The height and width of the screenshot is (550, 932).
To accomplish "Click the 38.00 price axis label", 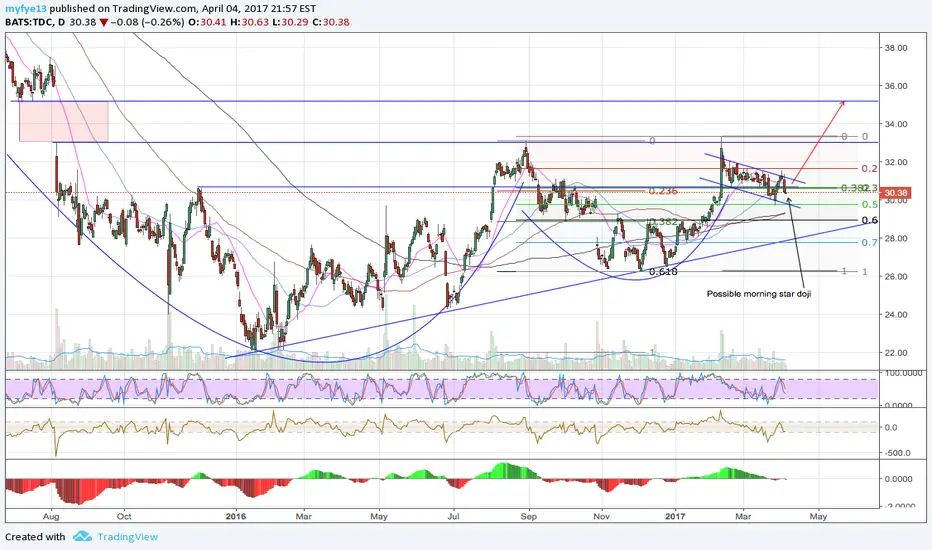I will click(x=896, y=48).
